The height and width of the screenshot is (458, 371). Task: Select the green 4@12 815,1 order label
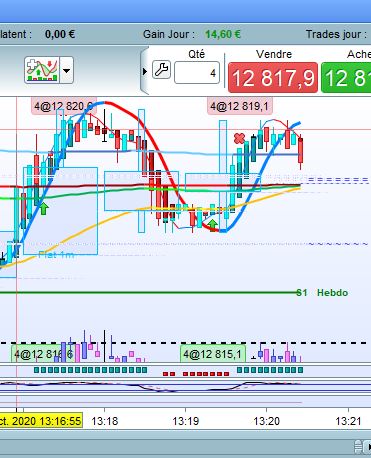(x=212, y=354)
